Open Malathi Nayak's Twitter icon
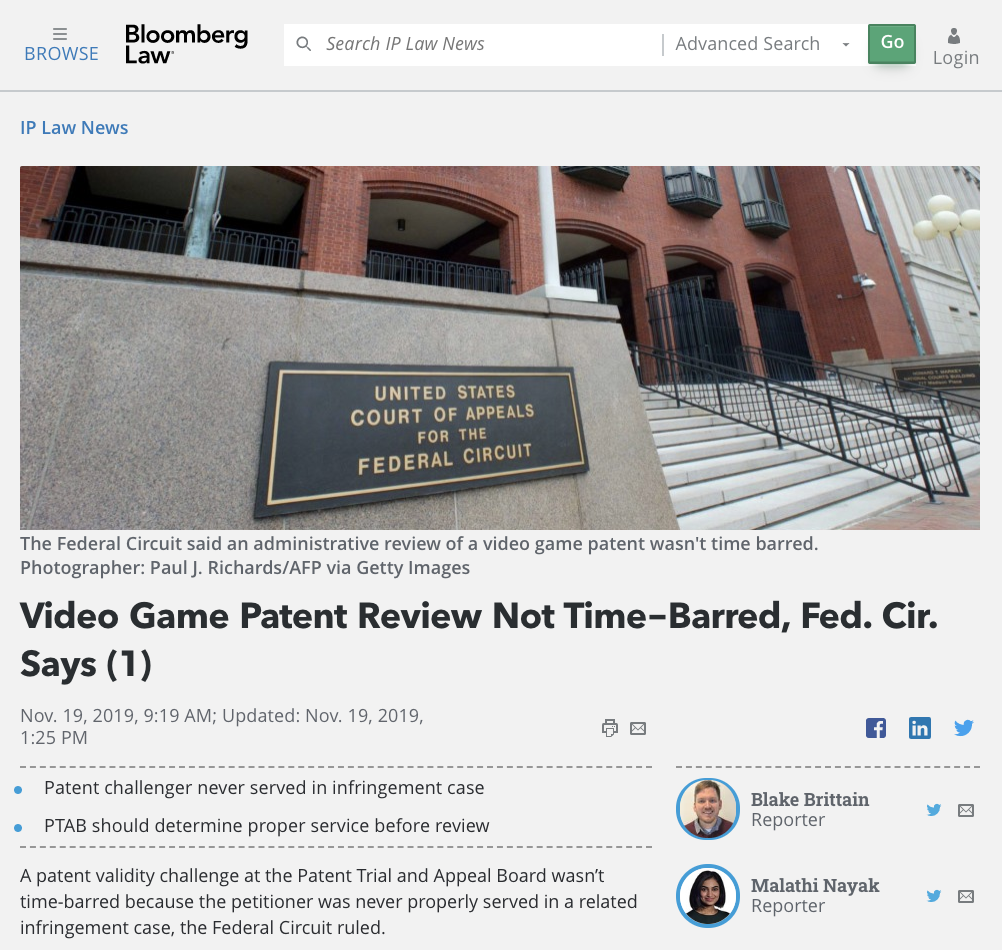The width and height of the screenshot is (1002, 950). coord(934,896)
